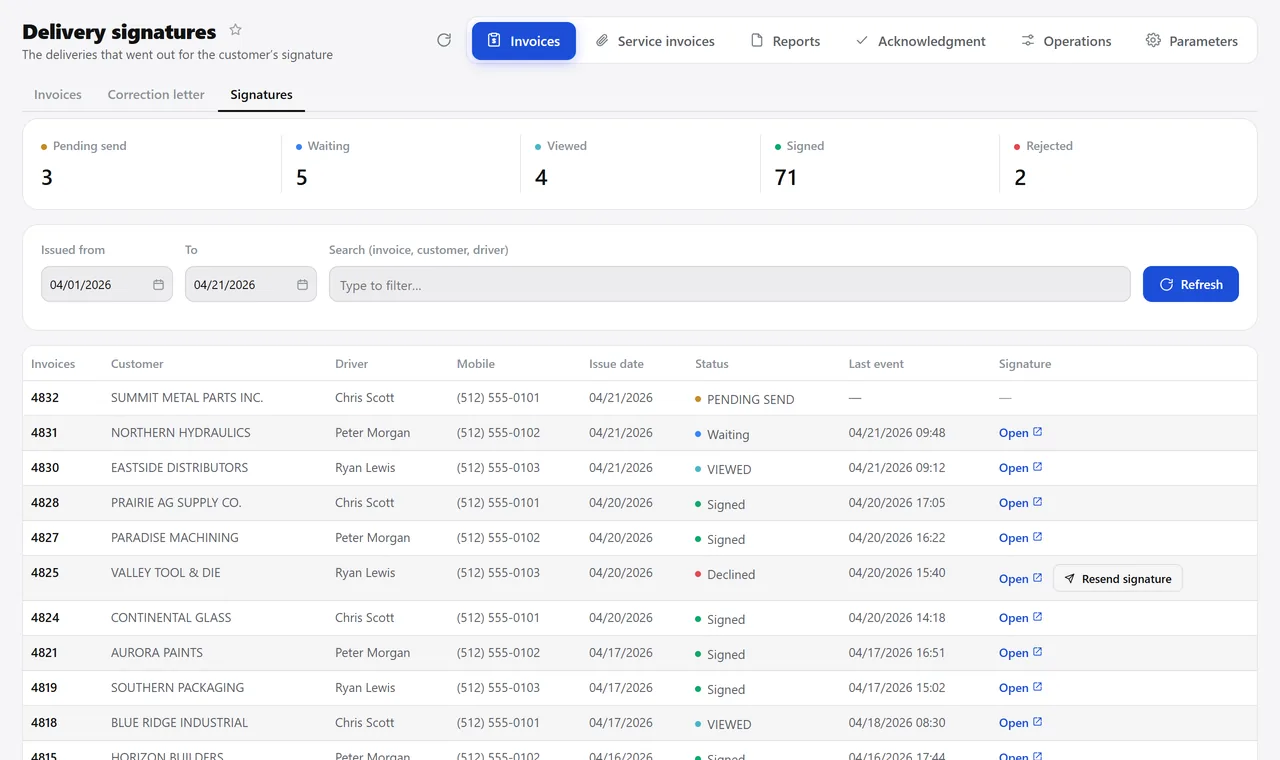Star the Delivery signatures page as favorite
The image size is (1280, 760).
tap(235, 30)
